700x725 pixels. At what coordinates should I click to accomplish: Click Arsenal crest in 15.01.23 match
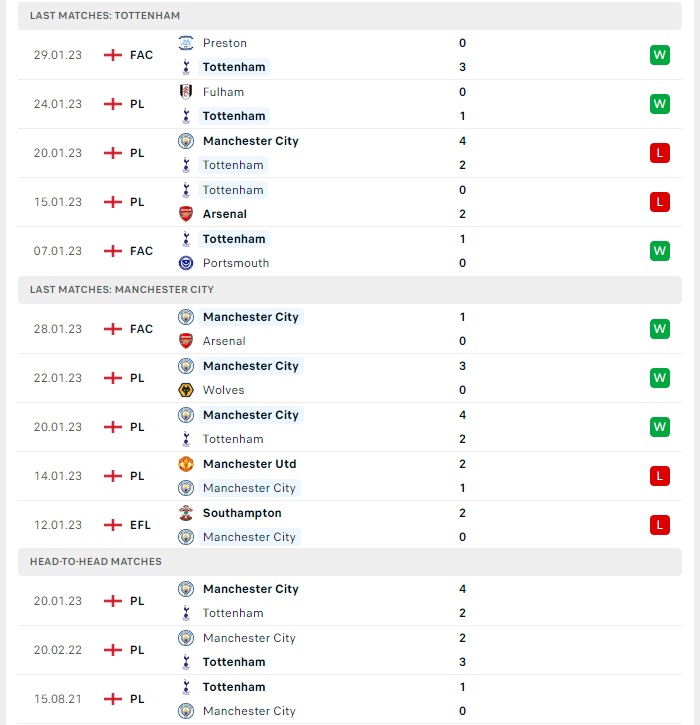[x=186, y=214]
